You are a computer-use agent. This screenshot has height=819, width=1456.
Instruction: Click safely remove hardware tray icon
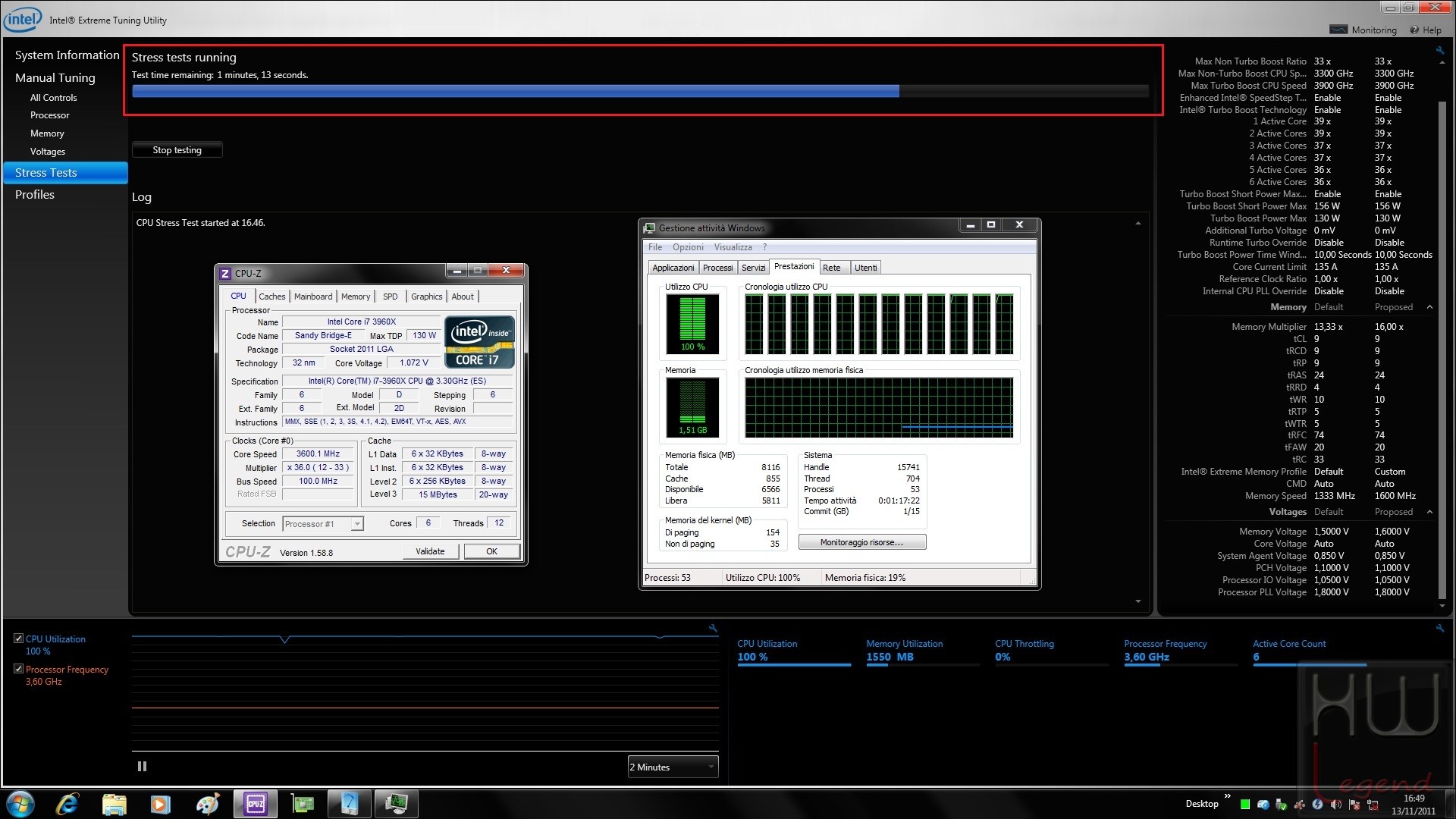[1282, 805]
